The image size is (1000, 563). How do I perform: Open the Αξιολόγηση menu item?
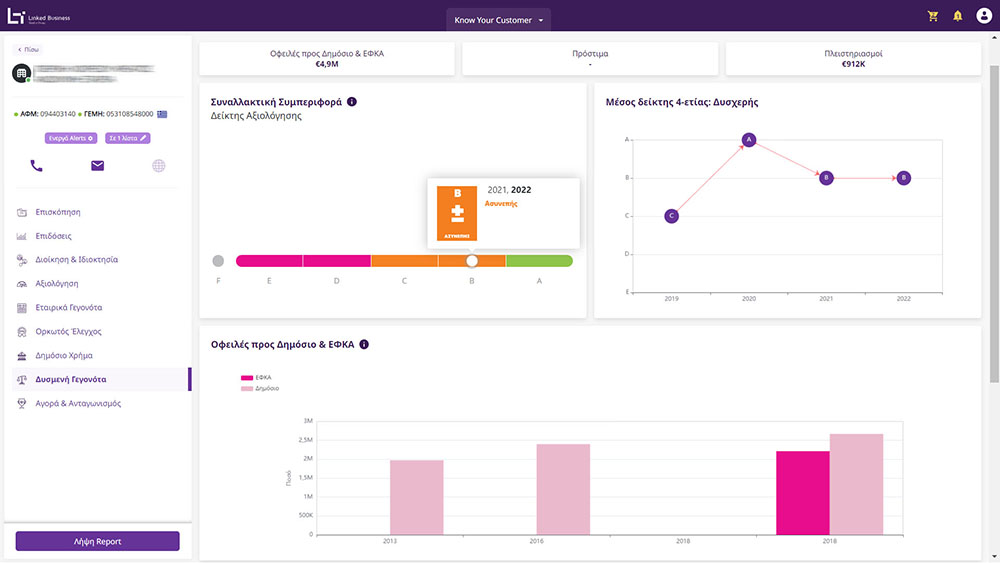pyautogui.click(x=57, y=284)
